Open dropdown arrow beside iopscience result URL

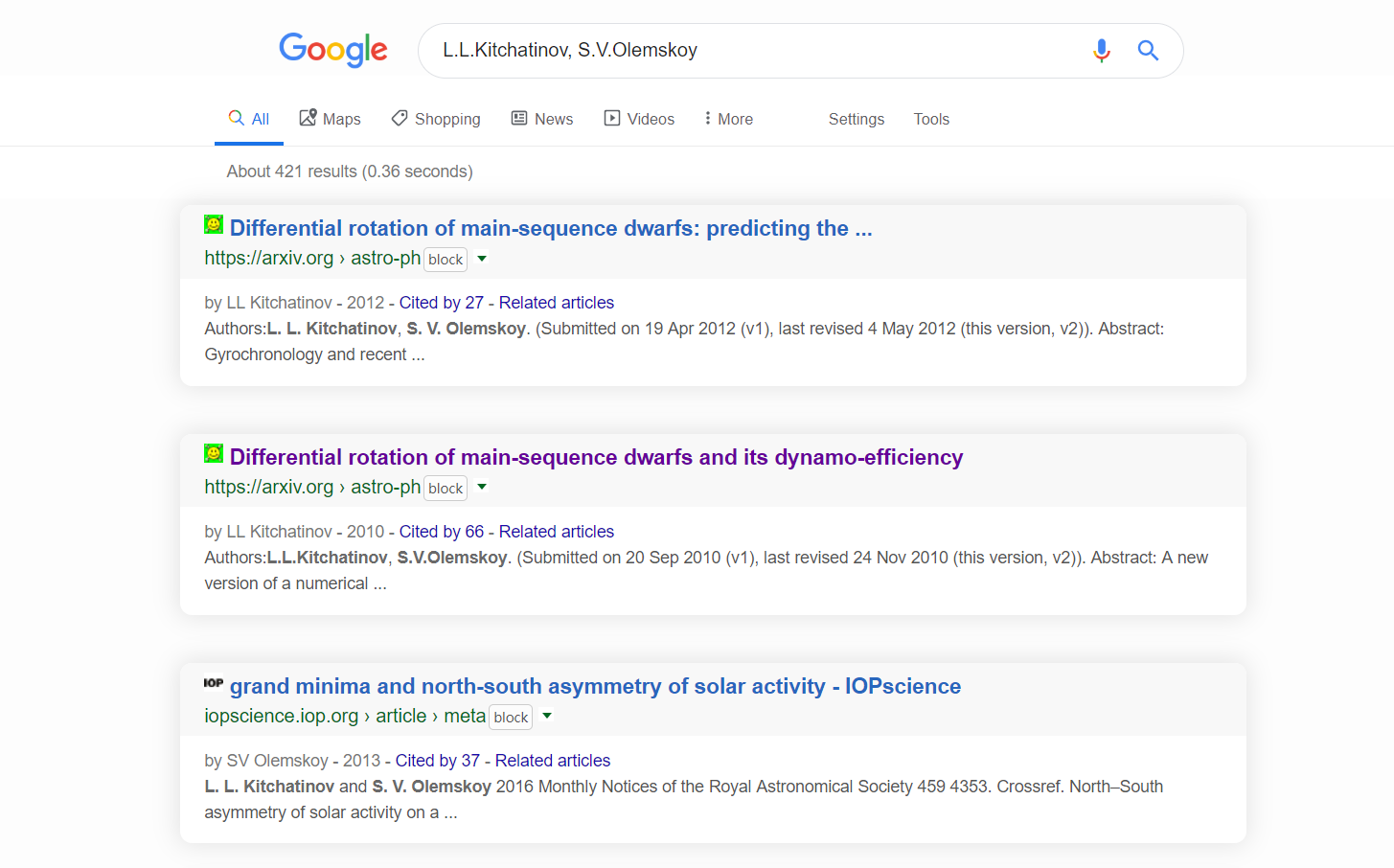547,717
